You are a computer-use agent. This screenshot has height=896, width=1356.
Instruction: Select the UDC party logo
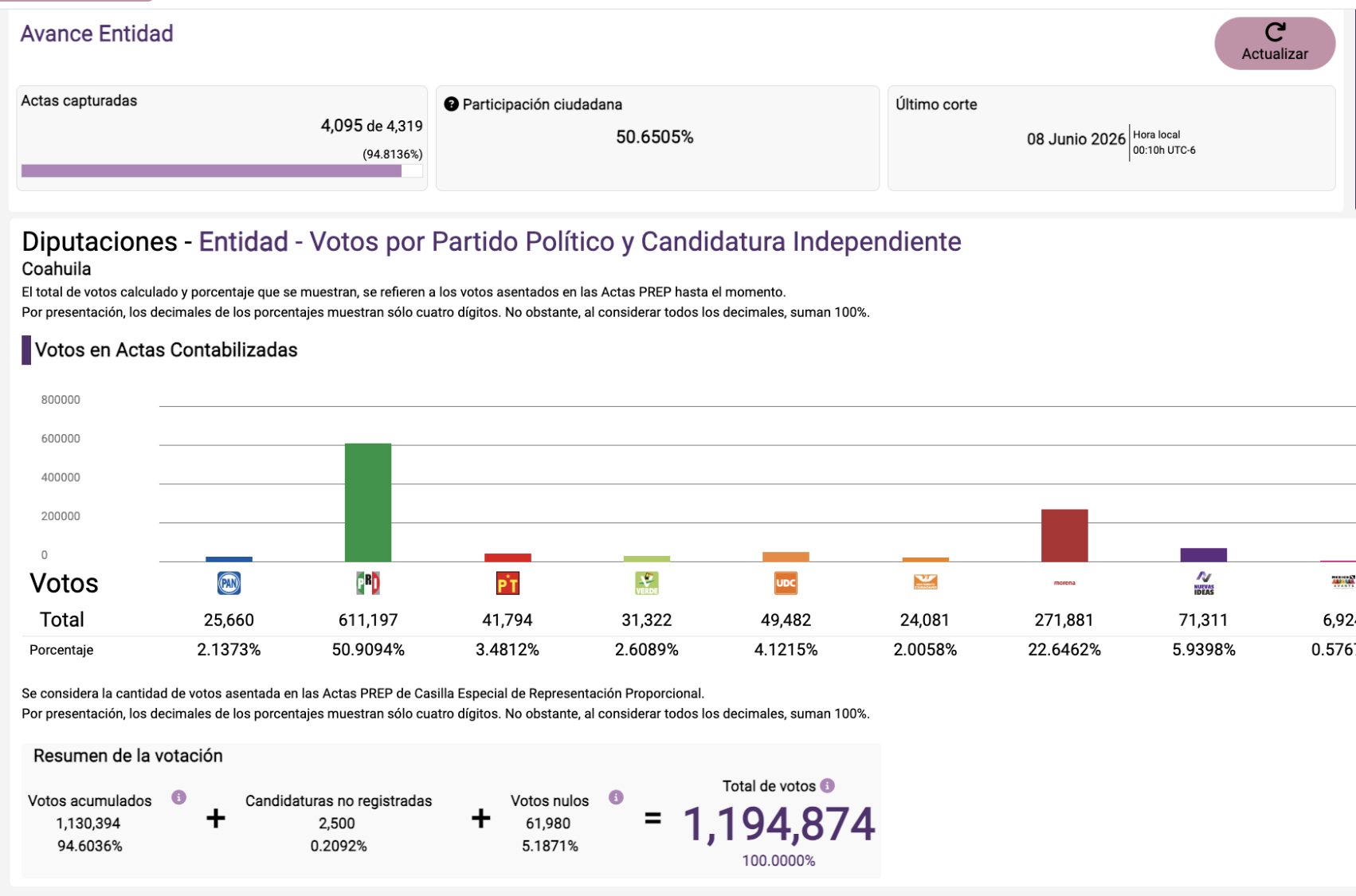[x=786, y=584]
